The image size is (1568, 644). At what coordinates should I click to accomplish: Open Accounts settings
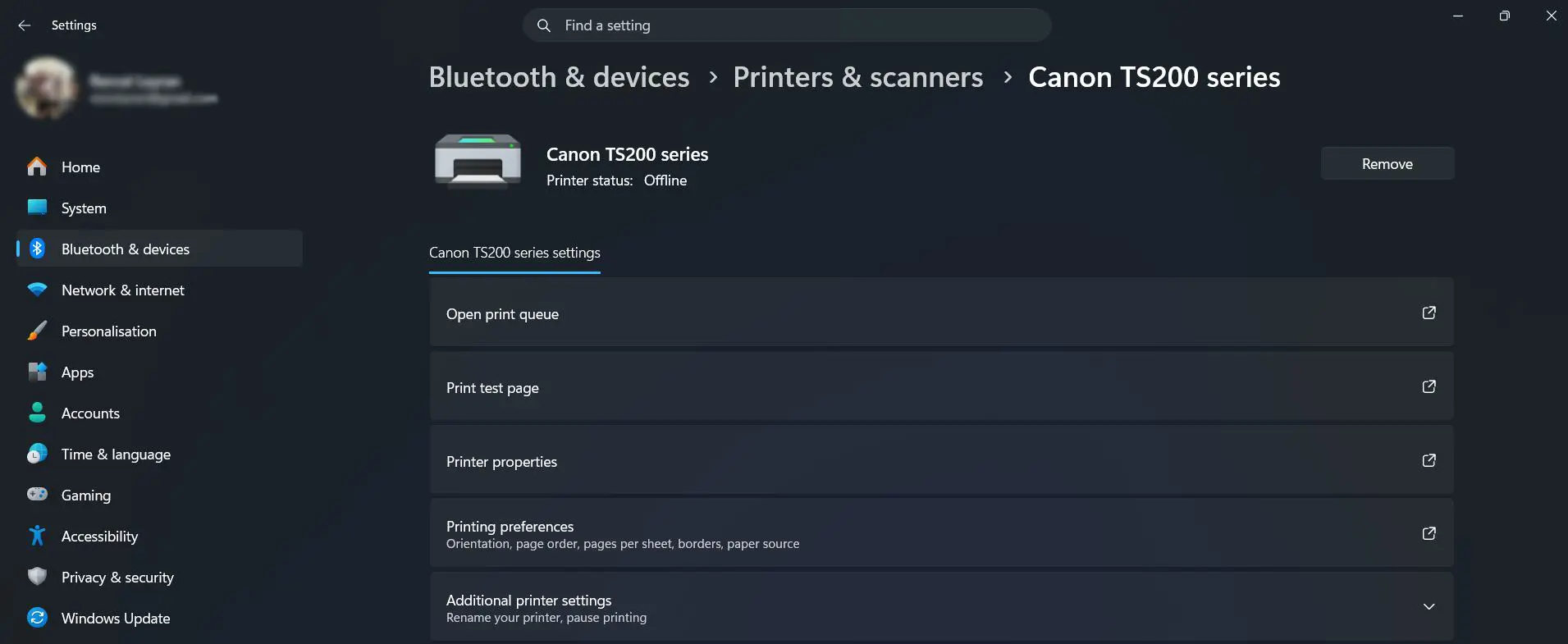(x=159, y=413)
